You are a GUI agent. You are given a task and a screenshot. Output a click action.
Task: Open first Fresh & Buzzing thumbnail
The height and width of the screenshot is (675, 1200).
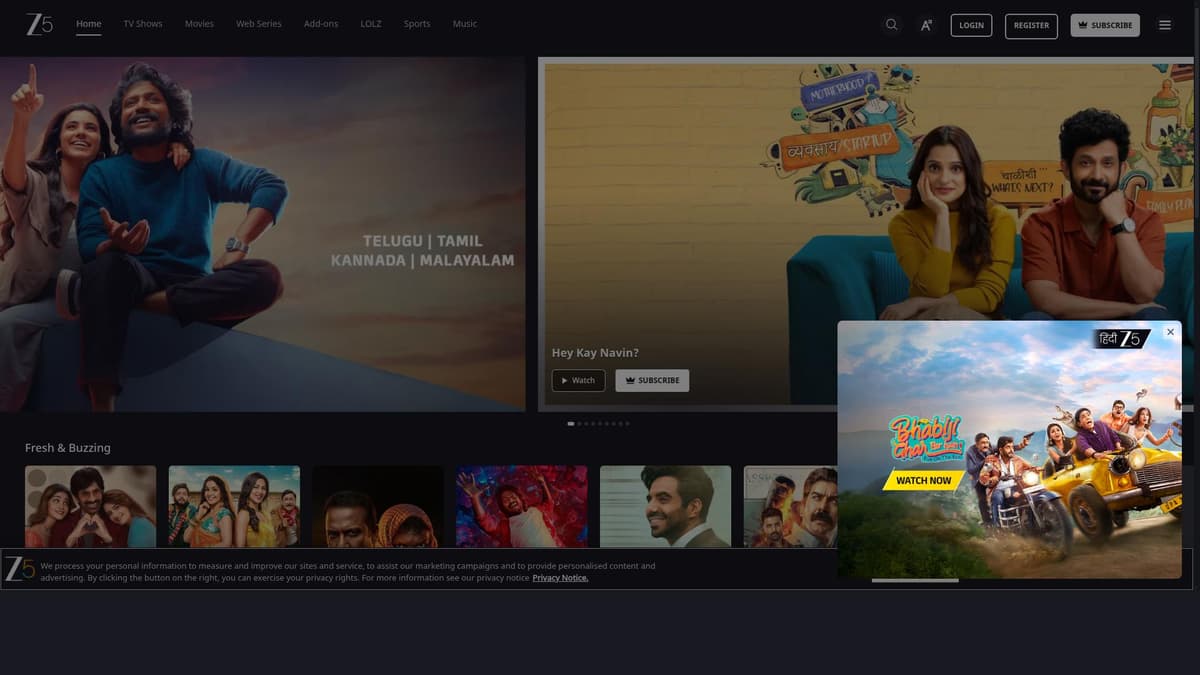[90, 506]
